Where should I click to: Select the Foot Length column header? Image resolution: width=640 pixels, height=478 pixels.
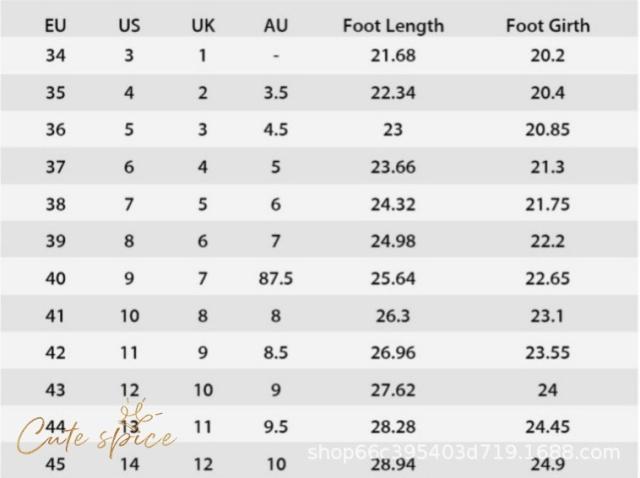[393, 25]
